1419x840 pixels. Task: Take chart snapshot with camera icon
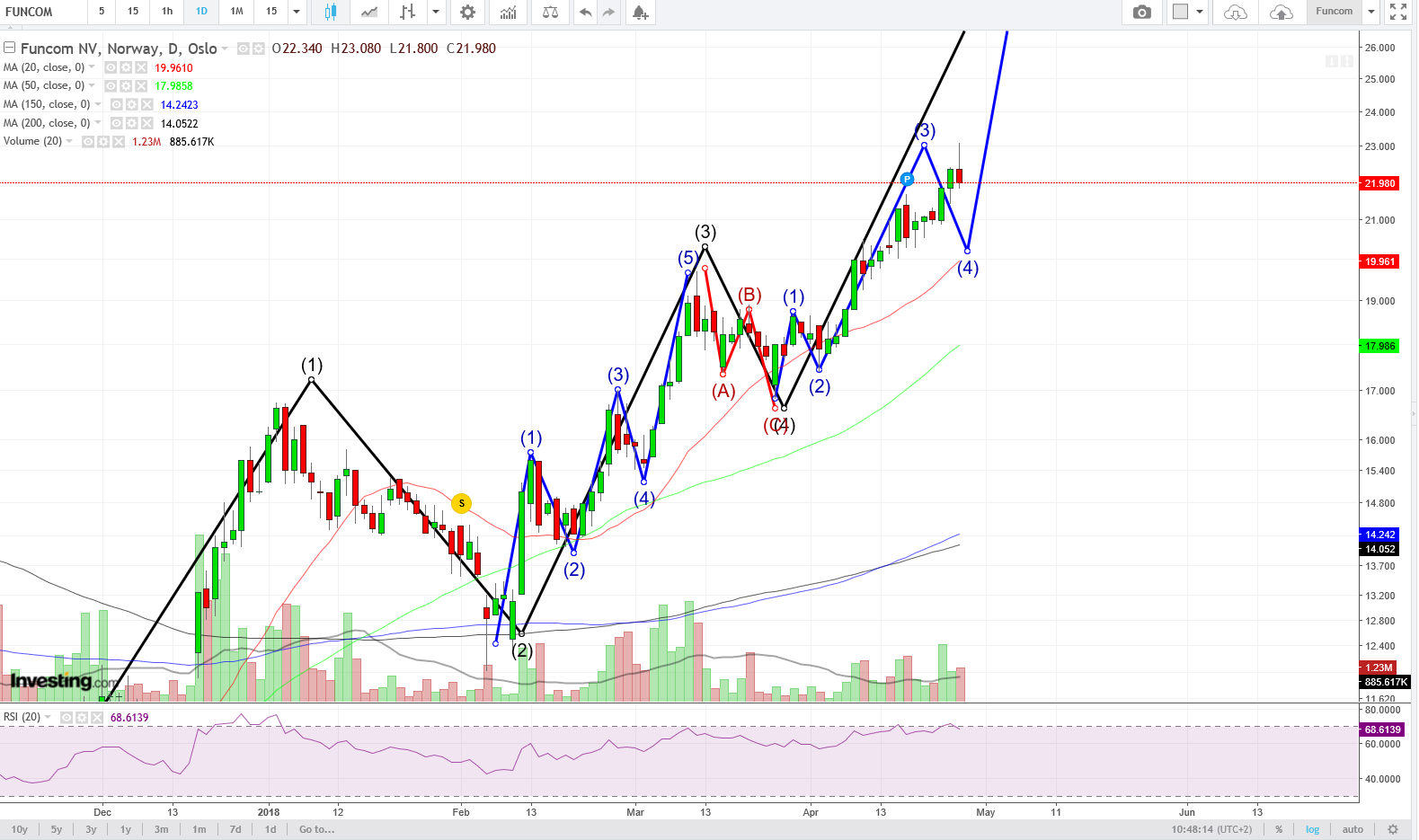1141,12
